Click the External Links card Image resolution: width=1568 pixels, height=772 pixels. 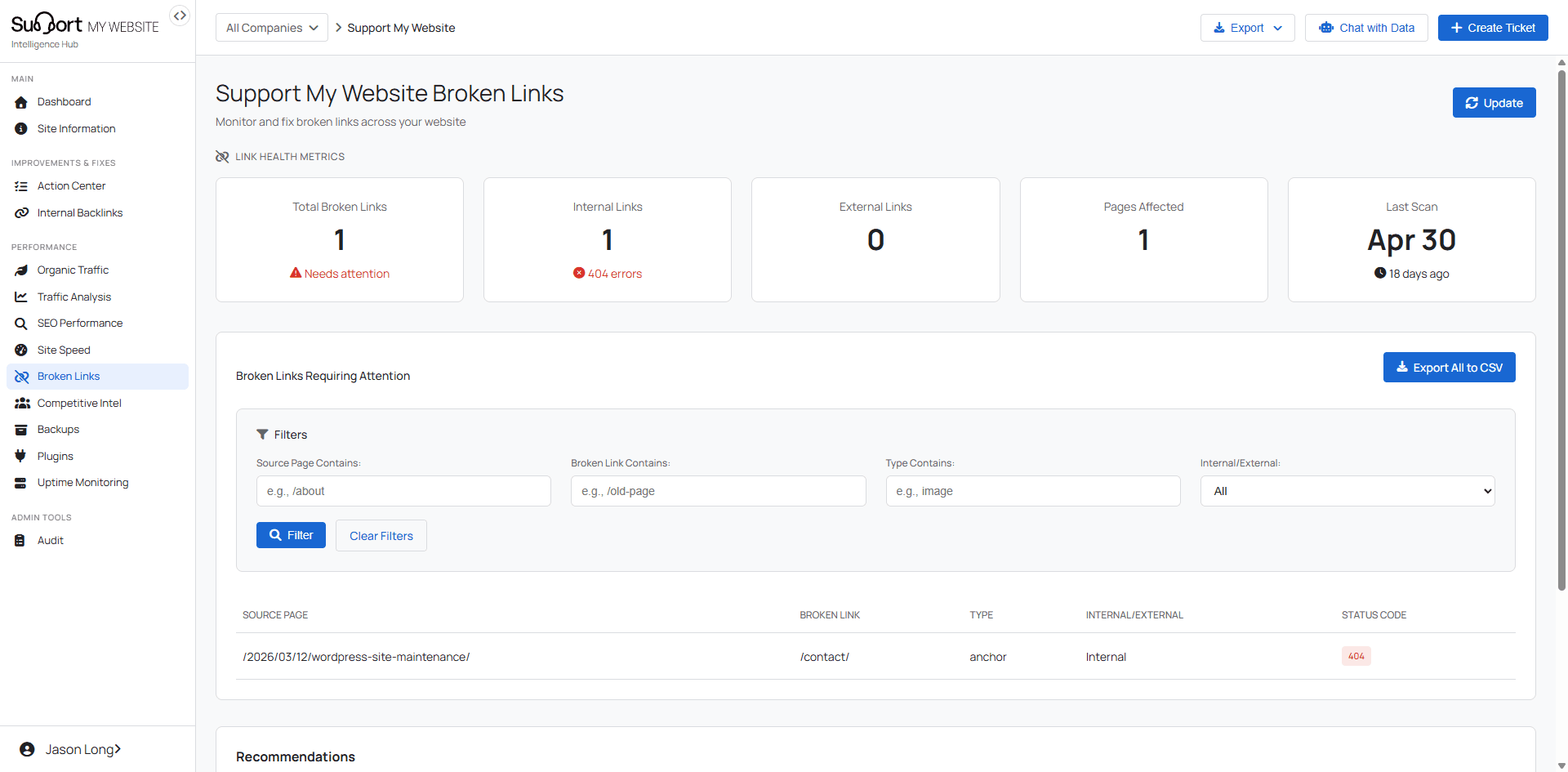875,239
